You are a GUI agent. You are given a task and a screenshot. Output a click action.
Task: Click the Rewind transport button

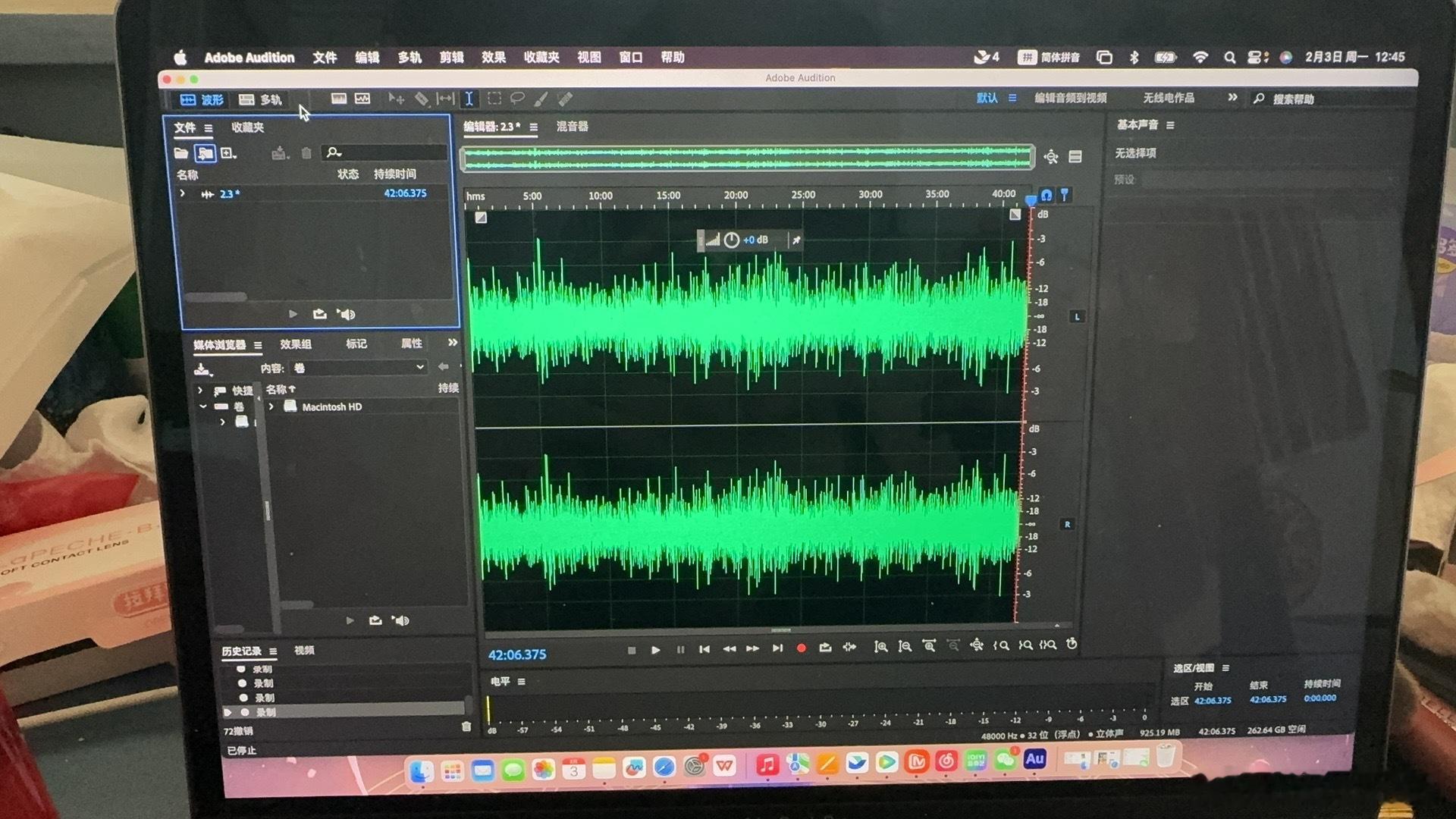(729, 649)
